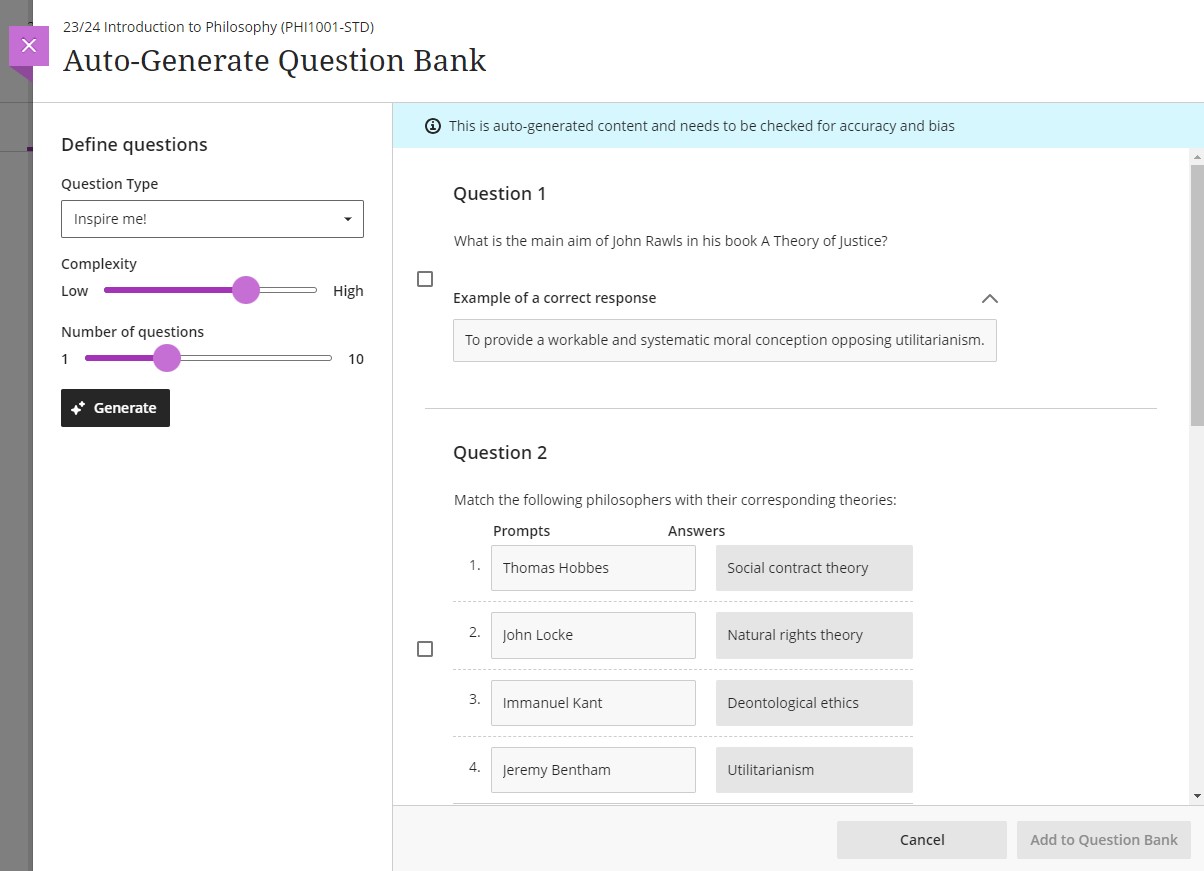Click the Thomas Hobbes prompt field
This screenshot has height=871, width=1204.
593,567
